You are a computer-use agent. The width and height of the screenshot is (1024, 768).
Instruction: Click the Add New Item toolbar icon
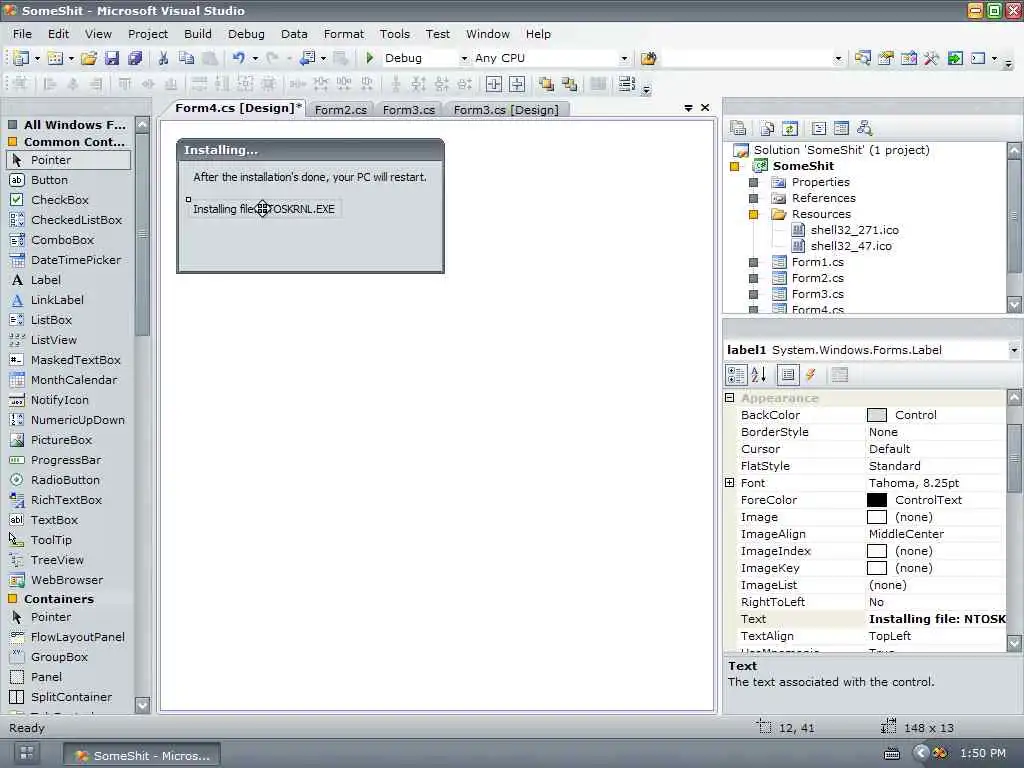pos(56,58)
